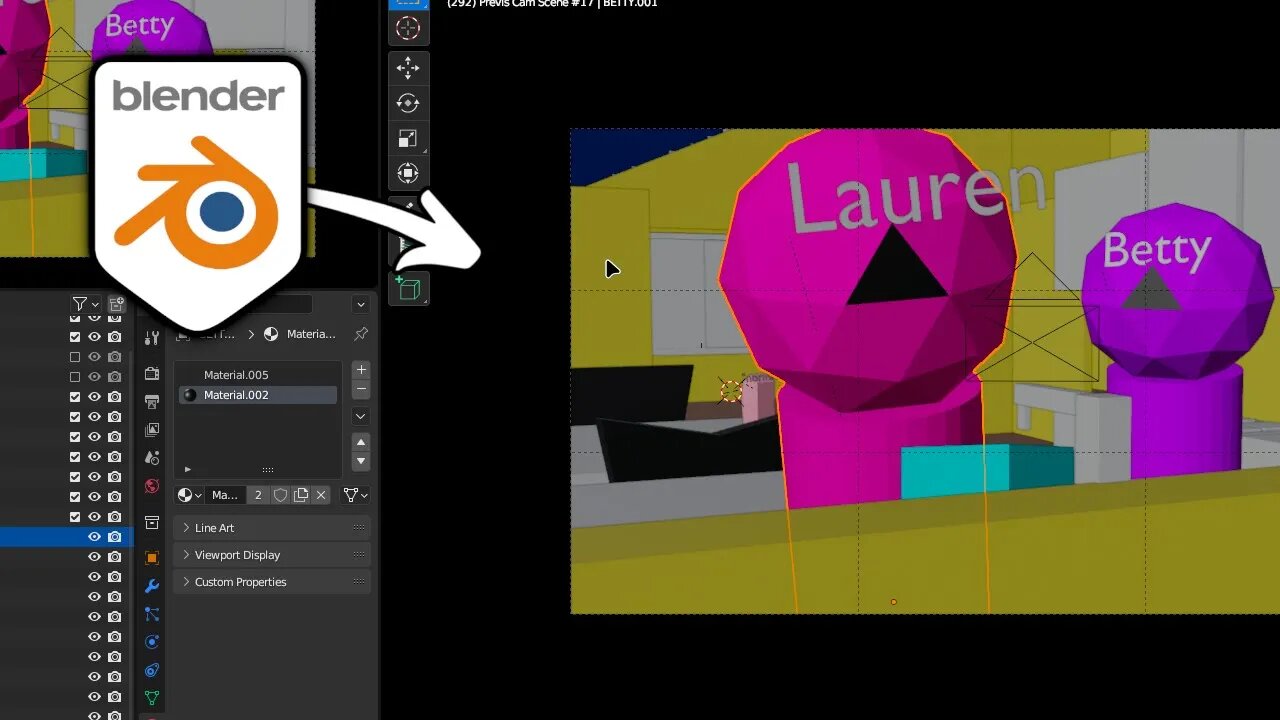The width and height of the screenshot is (1280, 720).
Task: Select the Material.002 slot
Action: point(258,395)
